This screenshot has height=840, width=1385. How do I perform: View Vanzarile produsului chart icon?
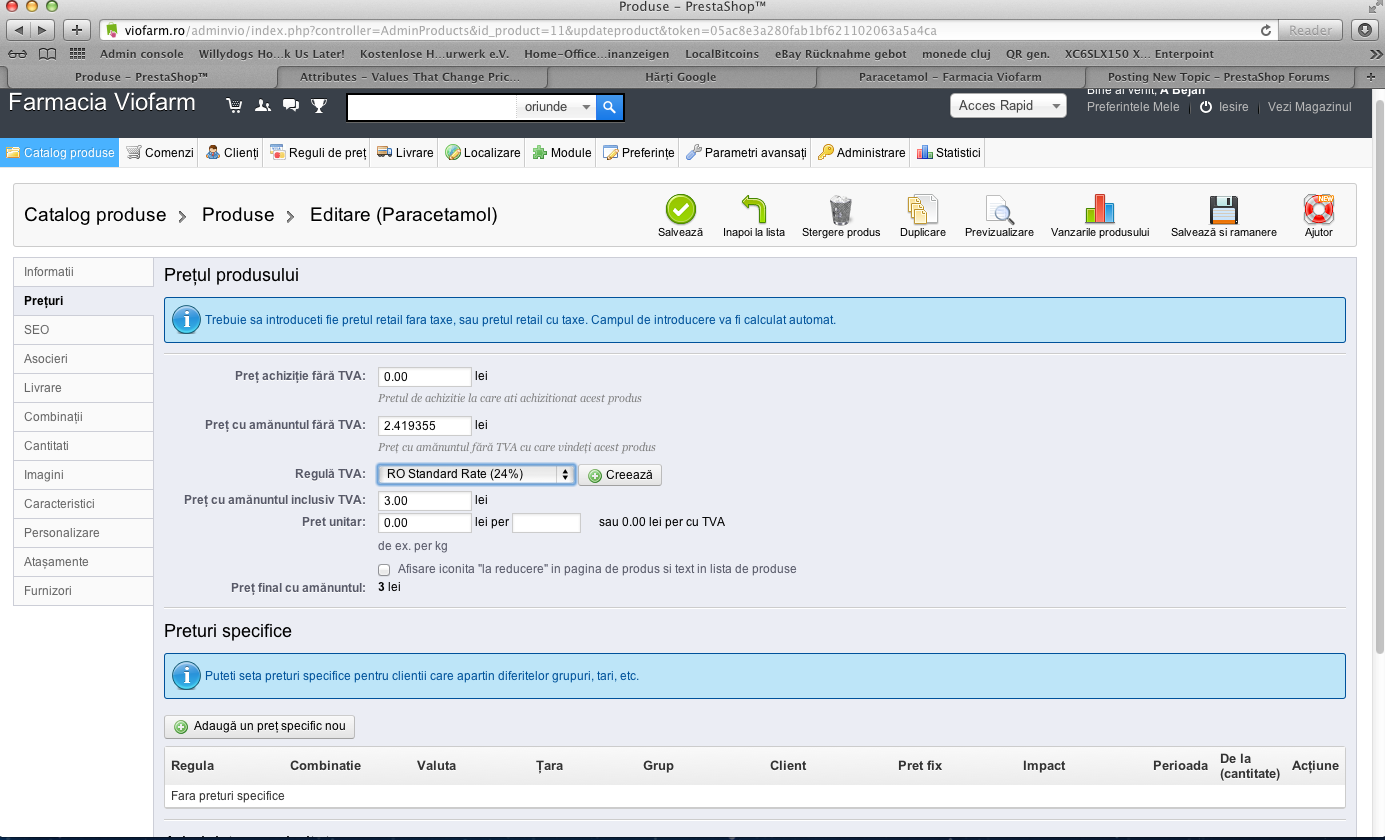coord(1099,210)
